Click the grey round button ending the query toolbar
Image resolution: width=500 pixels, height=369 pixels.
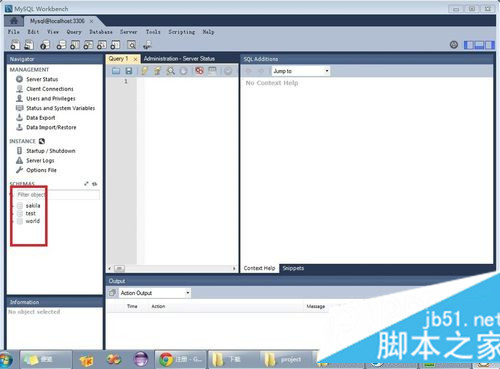point(228,71)
